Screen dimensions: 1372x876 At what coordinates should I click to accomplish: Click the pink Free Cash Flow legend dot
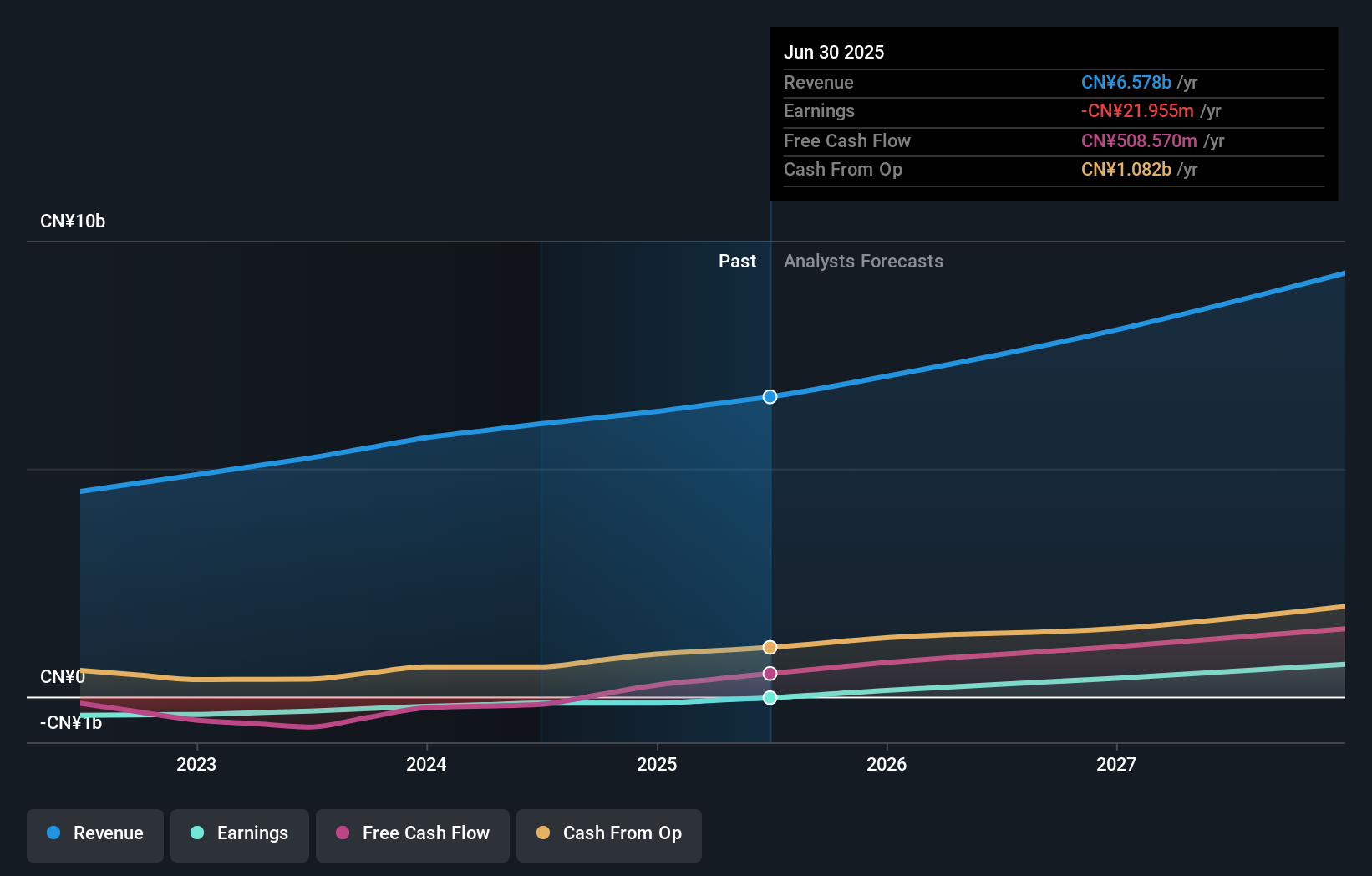343,833
